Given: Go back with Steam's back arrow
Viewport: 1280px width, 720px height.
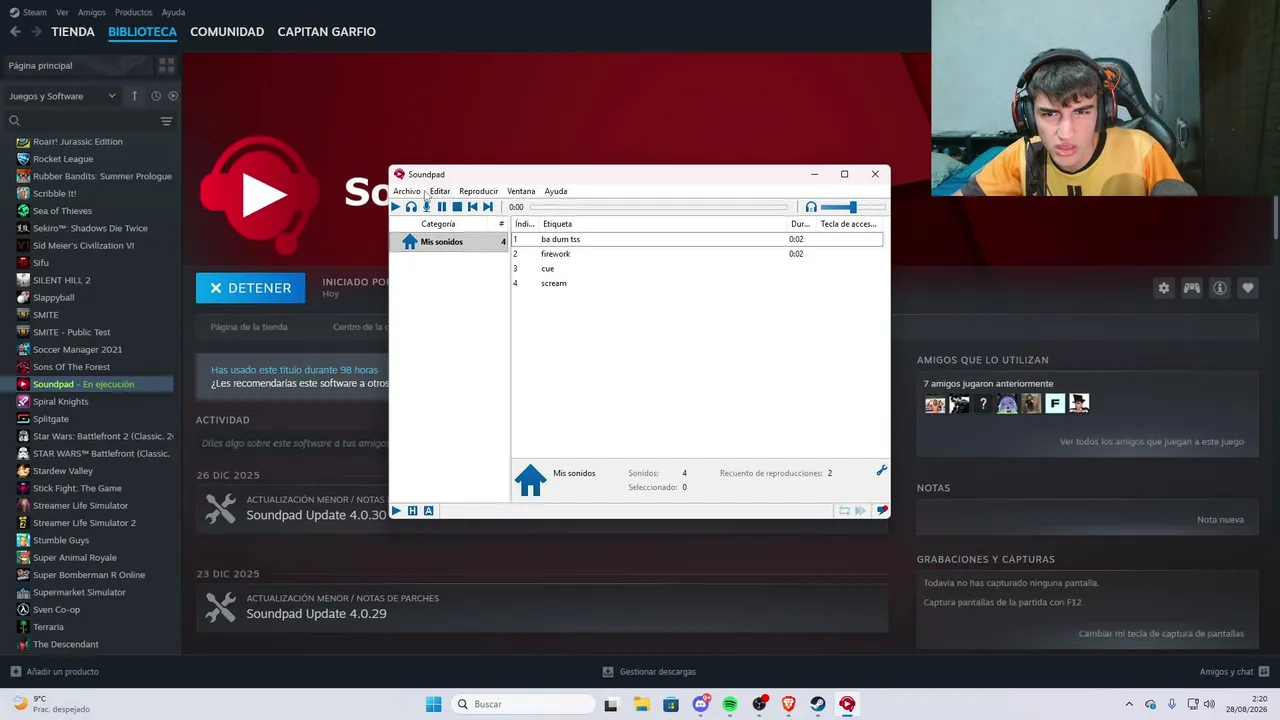Looking at the screenshot, I should click(15, 32).
